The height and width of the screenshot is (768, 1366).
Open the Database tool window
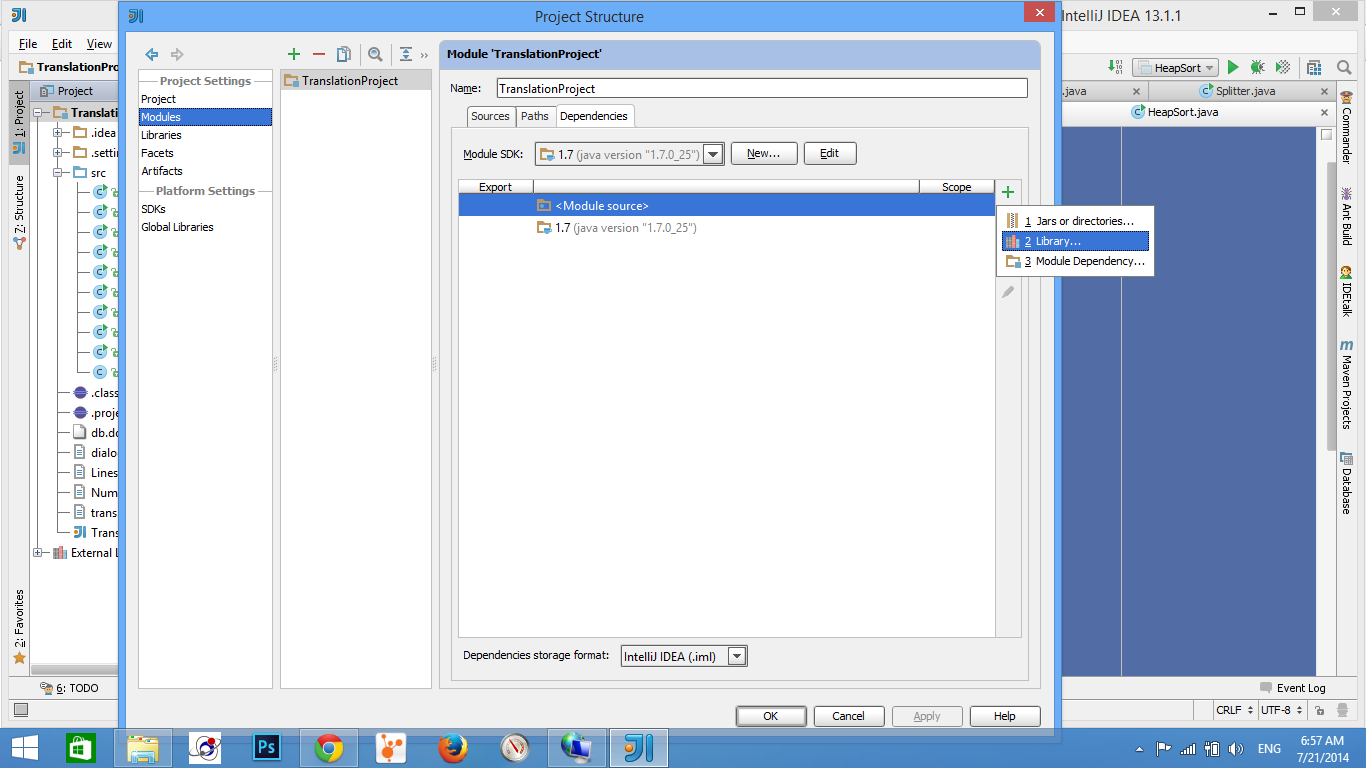click(x=1346, y=483)
